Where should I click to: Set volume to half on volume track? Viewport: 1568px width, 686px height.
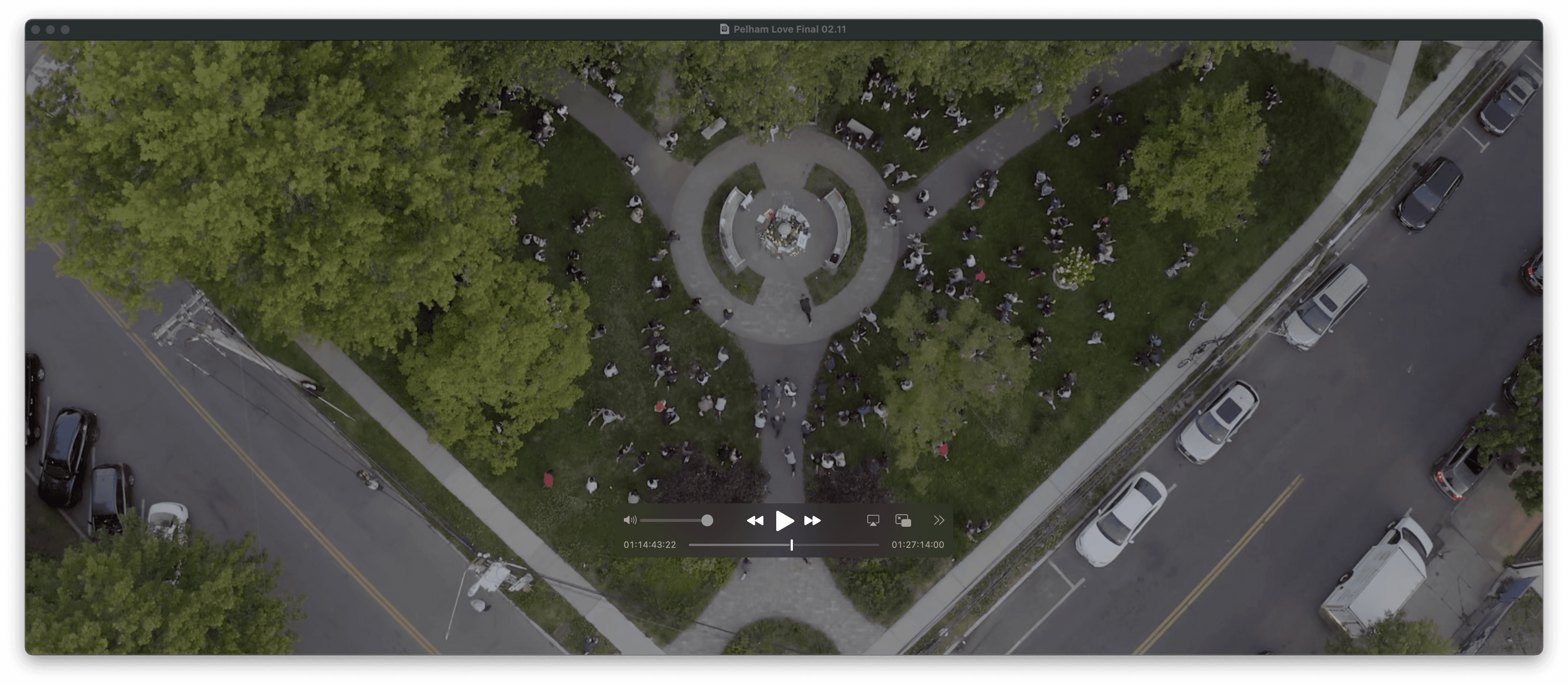(x=674, y=520)
